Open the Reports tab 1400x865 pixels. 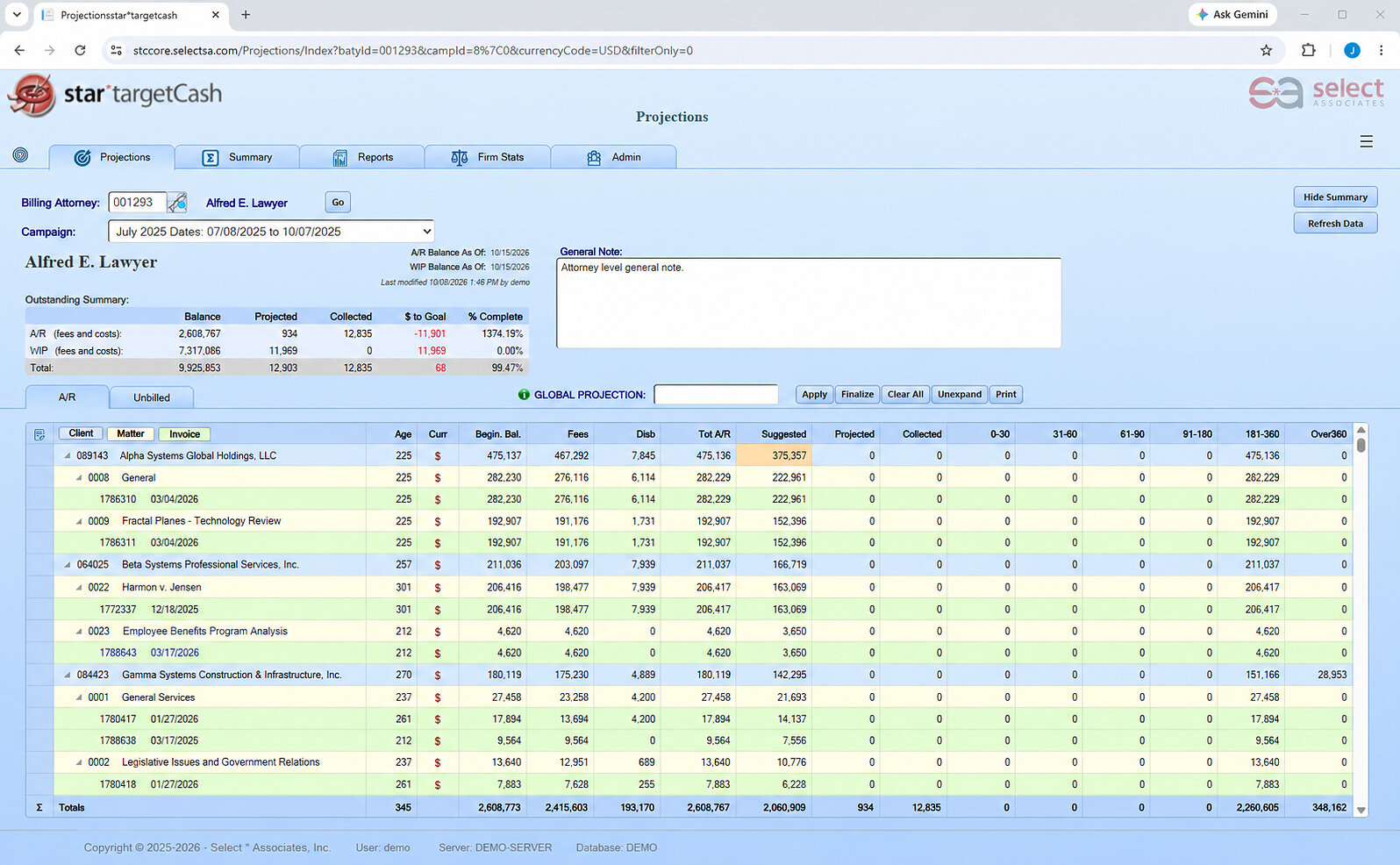tap(362, 157)
